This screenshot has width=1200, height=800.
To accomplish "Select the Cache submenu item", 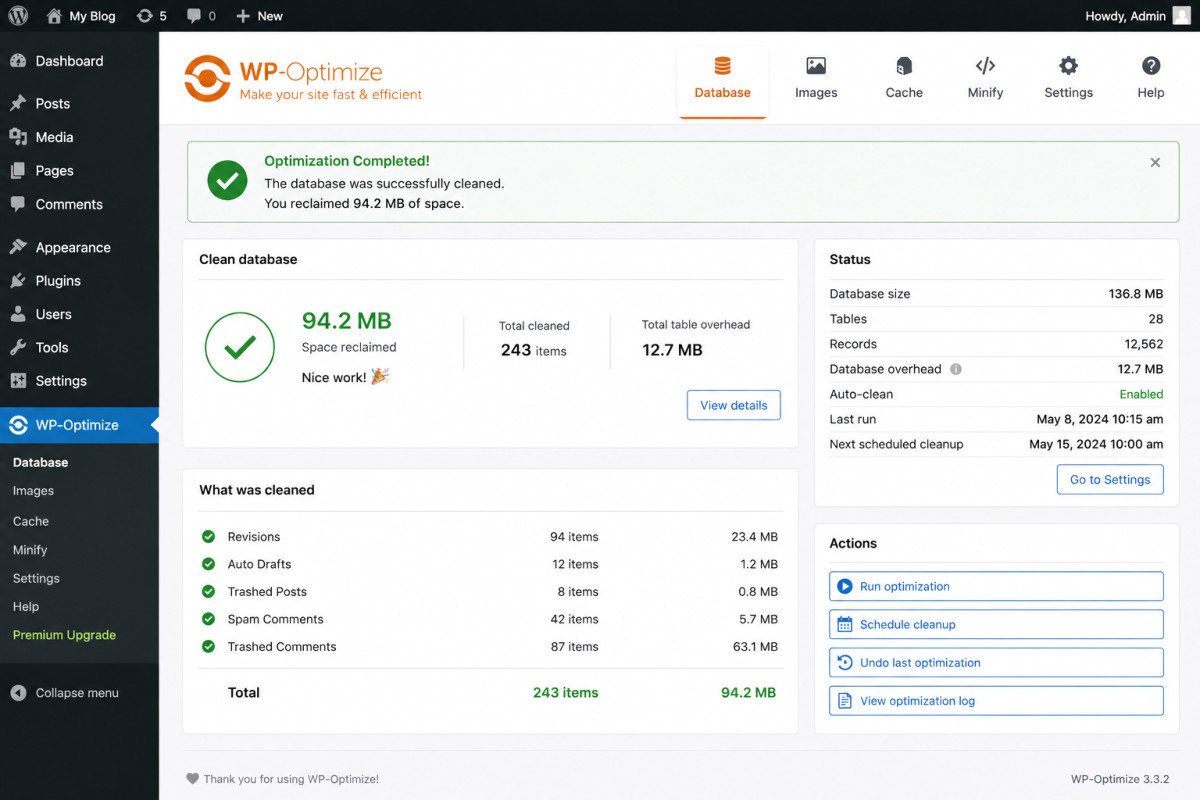I will point(31,521).
